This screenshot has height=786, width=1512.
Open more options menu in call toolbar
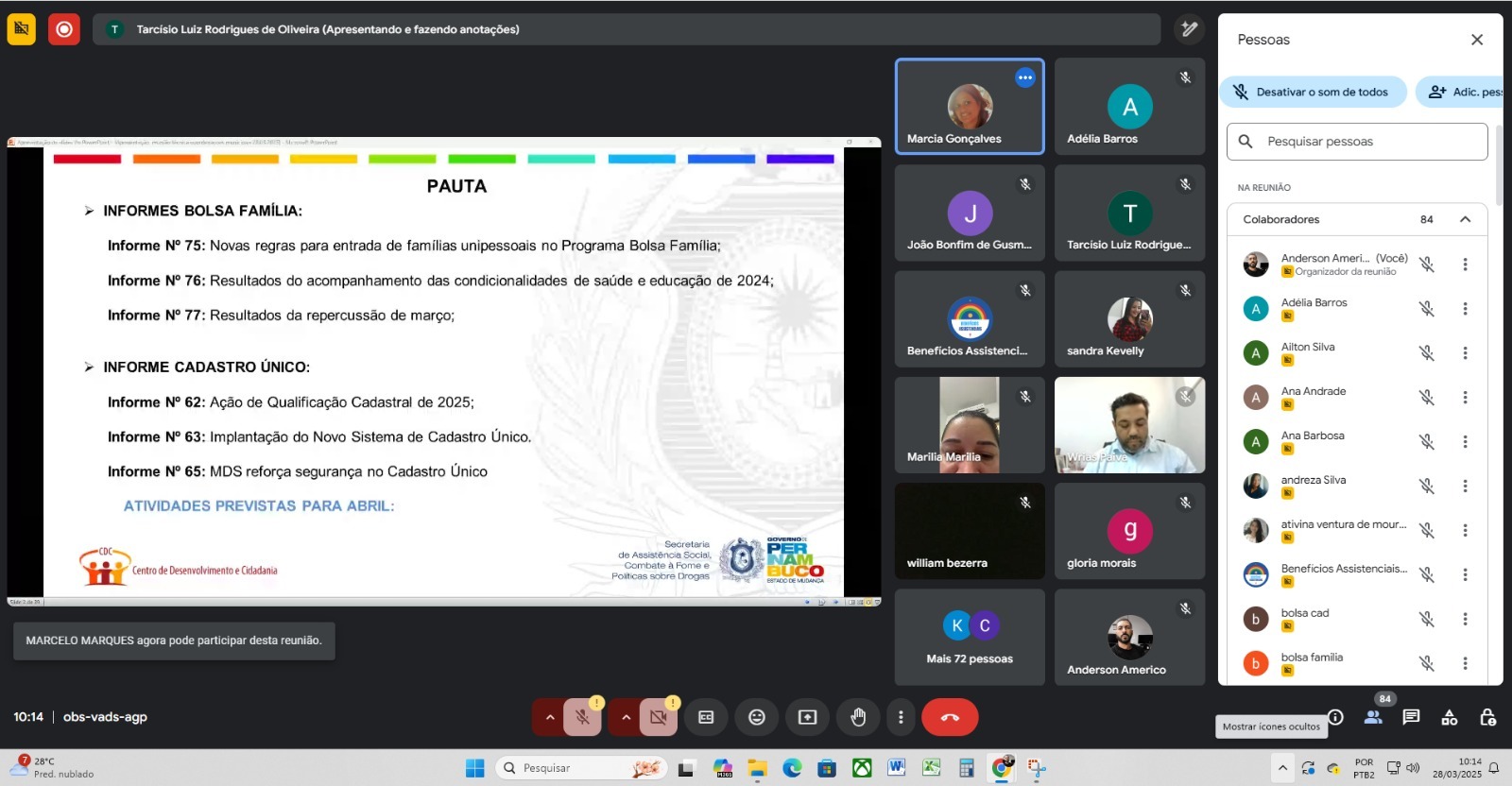901,717
